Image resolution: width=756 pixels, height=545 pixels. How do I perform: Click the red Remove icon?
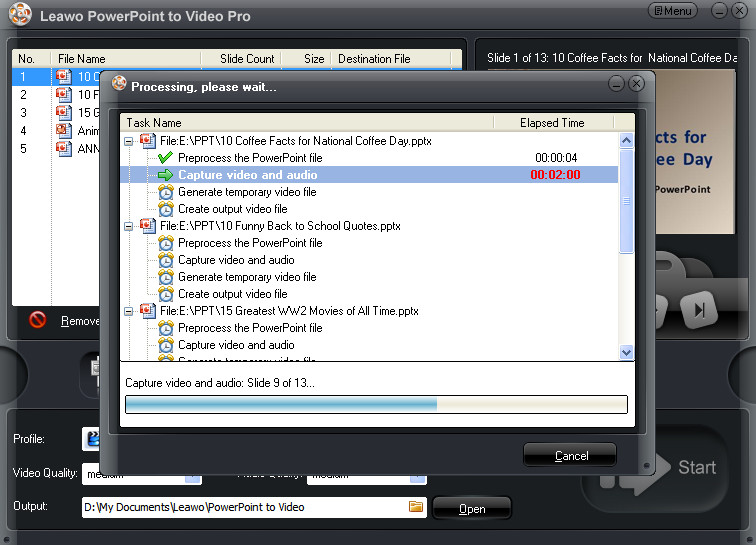pyautogui.click(x=37, y=320)
